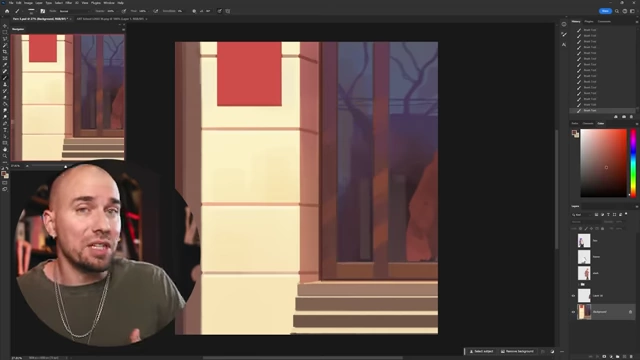Create a new group folder icon
The image size is (640, 360).
click(x=618, y=356)
